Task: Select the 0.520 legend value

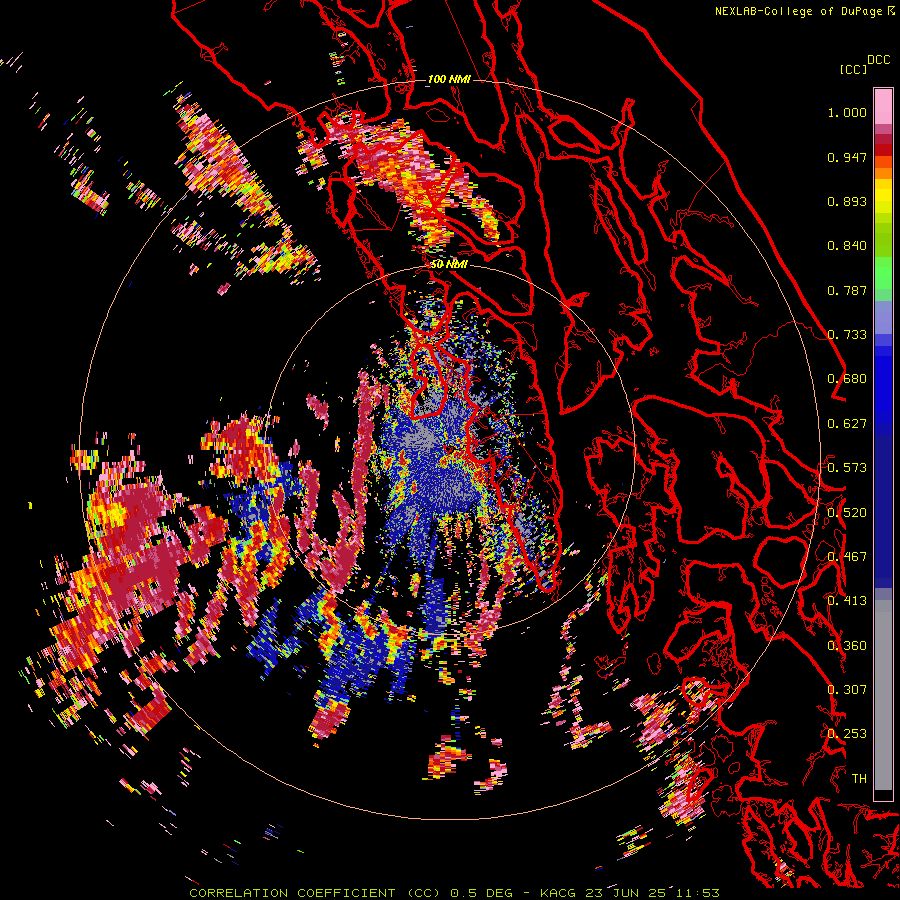Action: click(x=847, y=513)
